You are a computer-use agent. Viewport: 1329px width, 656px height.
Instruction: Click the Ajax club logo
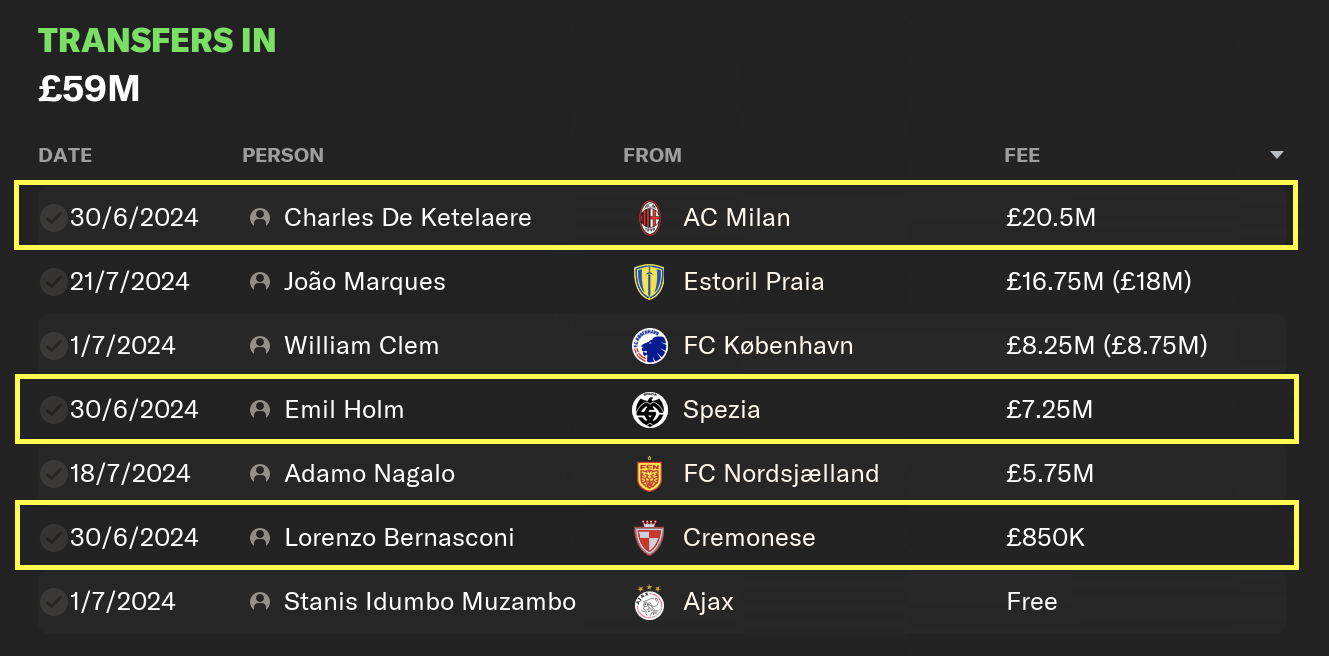click(x=650, y=602)
